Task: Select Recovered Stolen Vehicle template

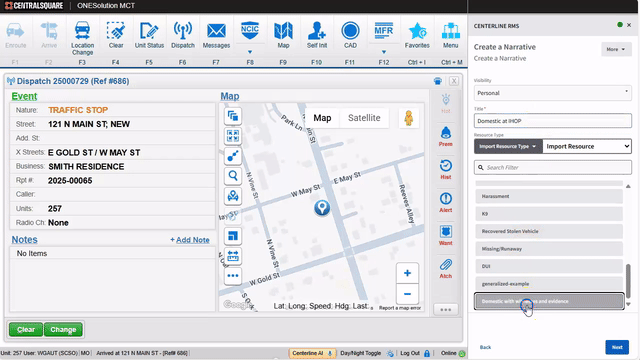Action: (x=549, y=231)
